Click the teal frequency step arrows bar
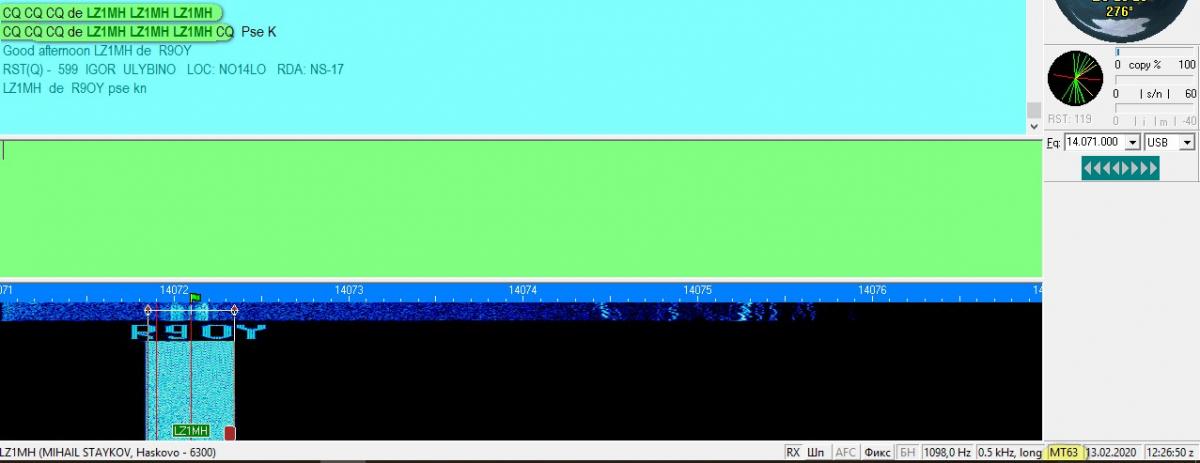 1120,169
